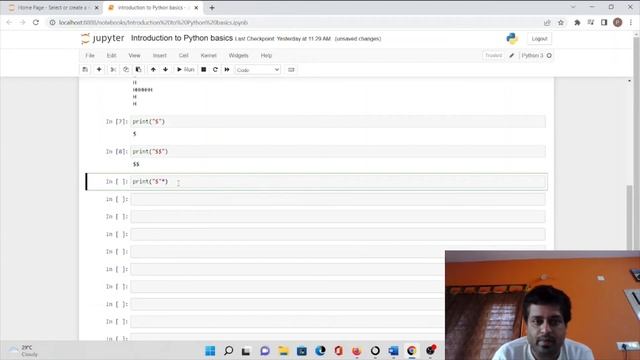Open the Edit menu
This screenshot has width=640, height=360.
point(111,56)
